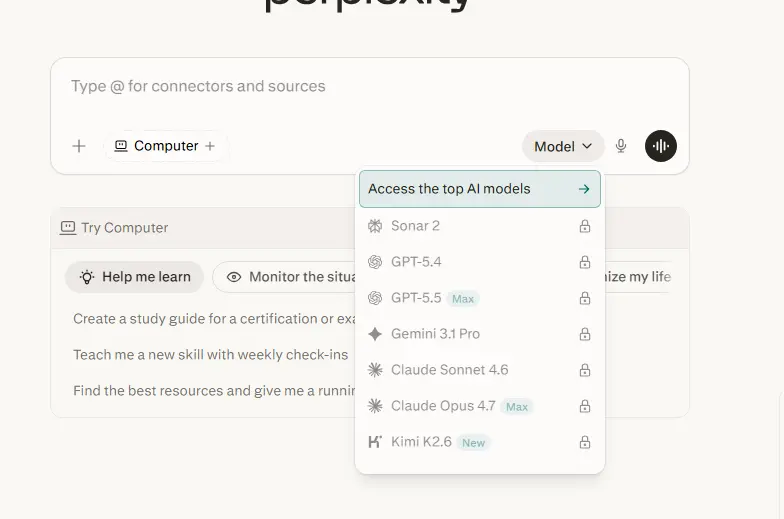This screenshot has width=784, height=519.
Task: Pick Kimi K2.6 model
Action: 480,442
